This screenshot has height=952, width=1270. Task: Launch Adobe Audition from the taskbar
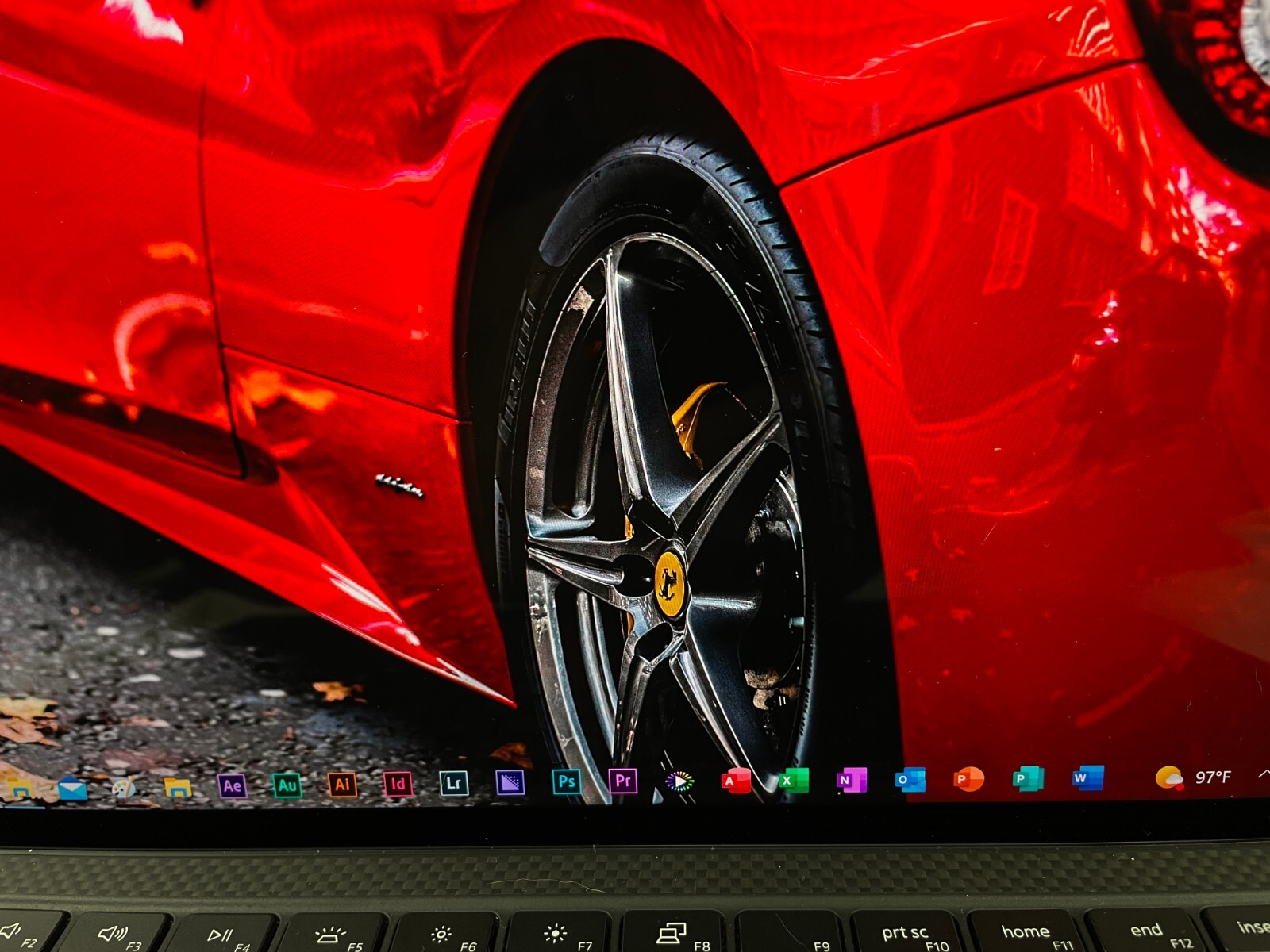point(287,785)
